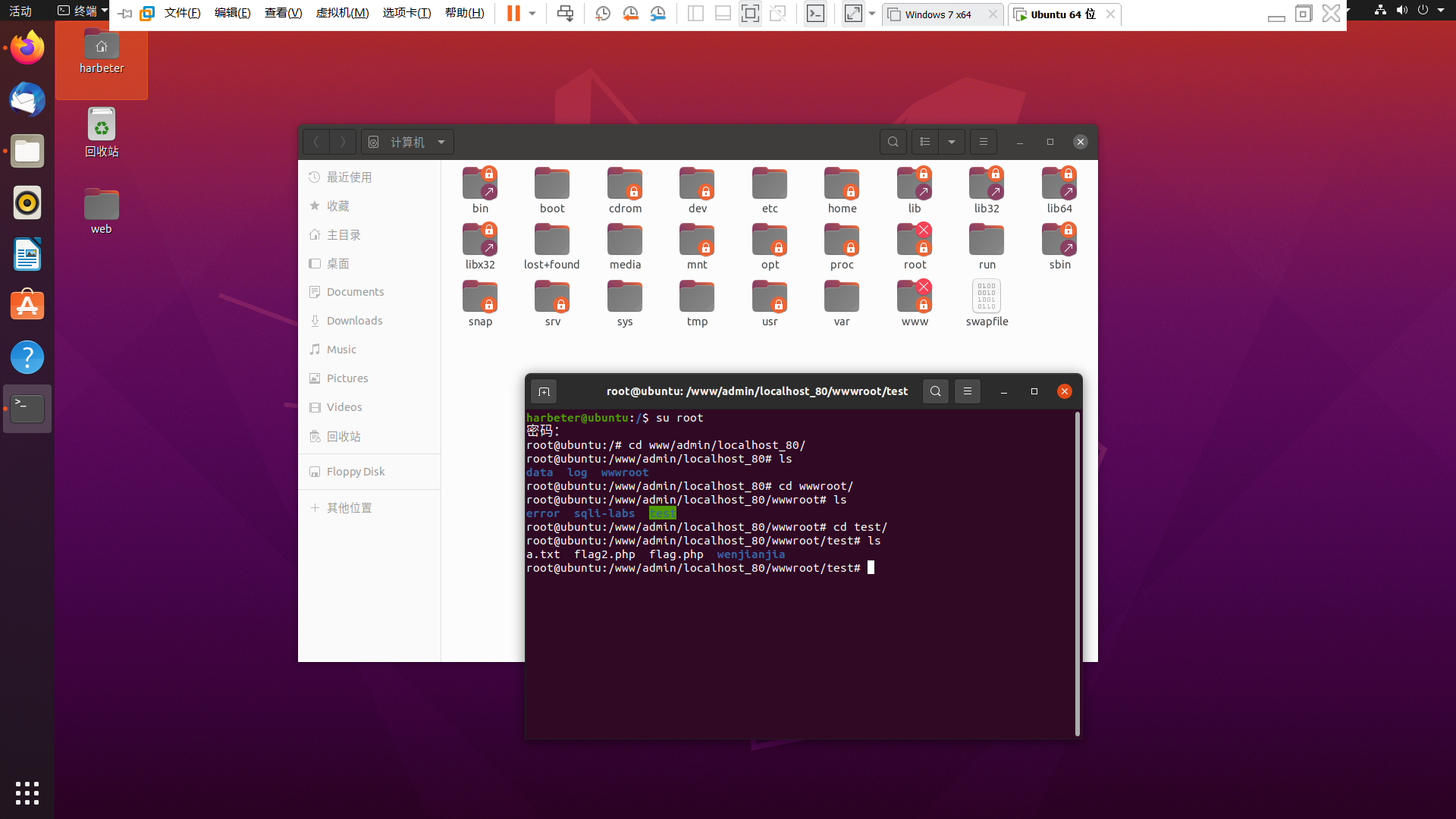This screenshot has height=819, width=1456.
Task: Toggle thumbnail bar view icon in VMware toolbar
Action: 723,14
